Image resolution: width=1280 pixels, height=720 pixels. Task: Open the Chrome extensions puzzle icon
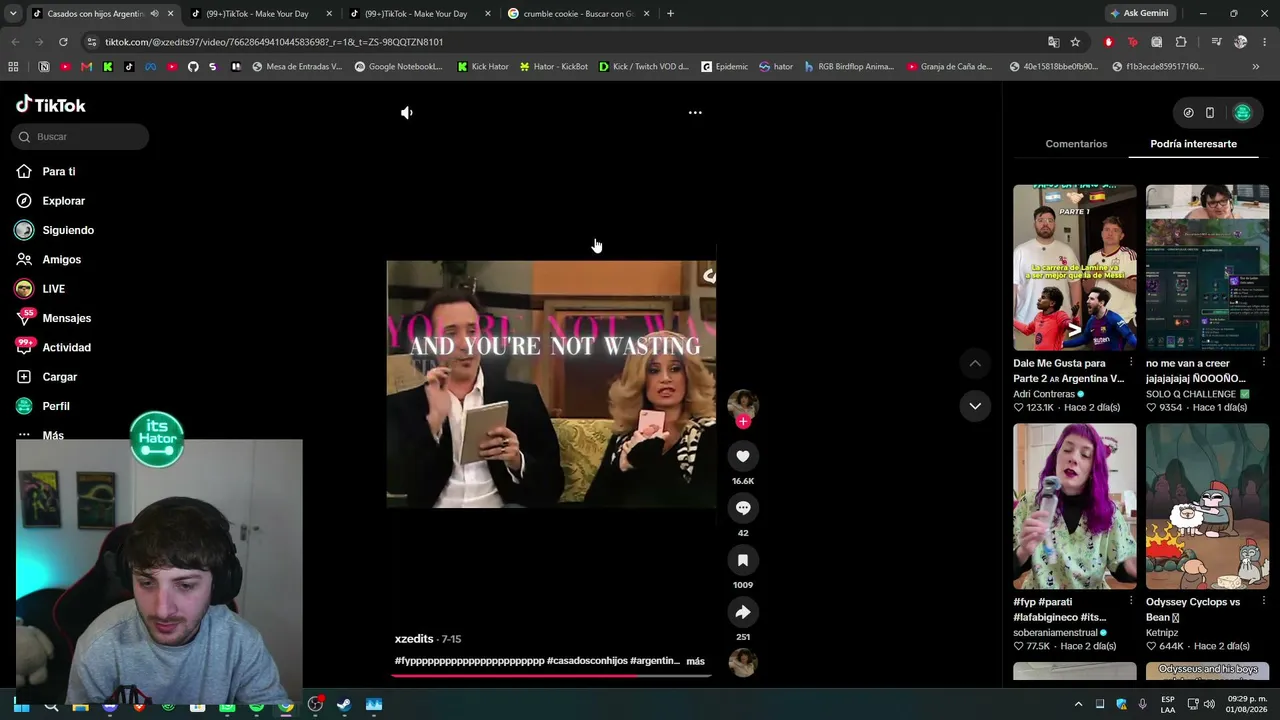click(x=1181, y=42)
